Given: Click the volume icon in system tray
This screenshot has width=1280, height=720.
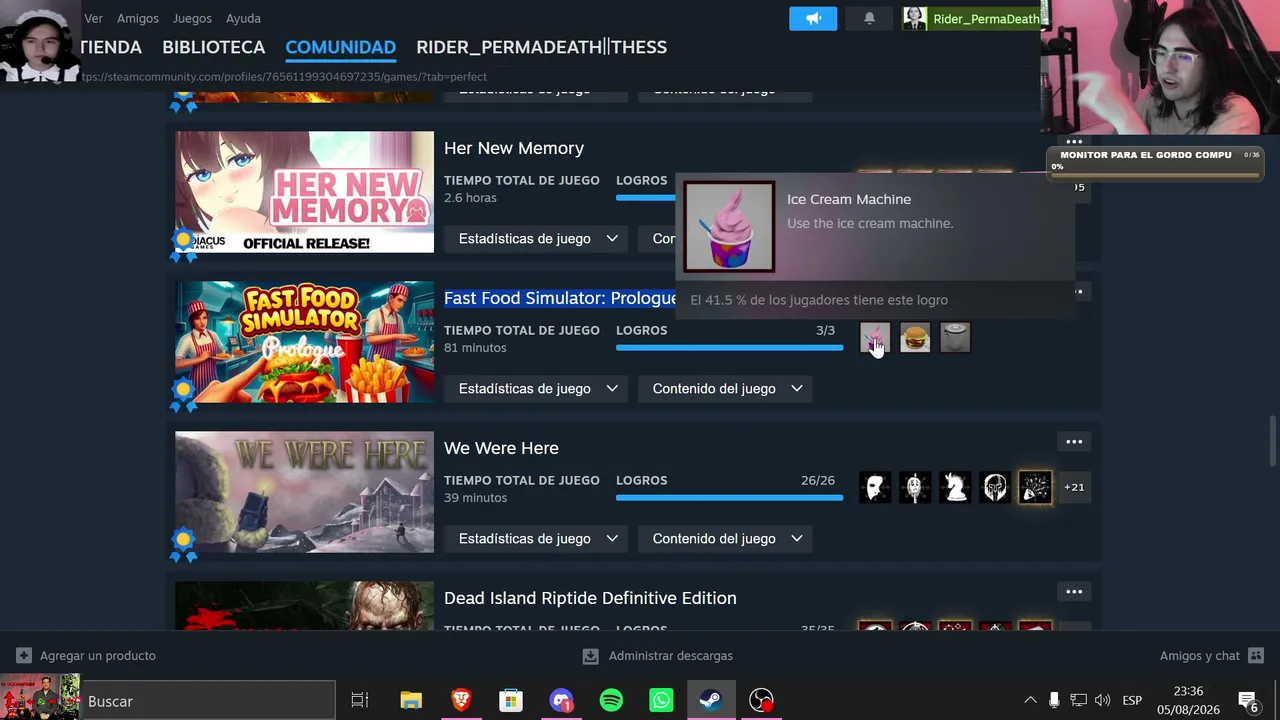Looking at the screenshot, I should click(1102, 701).
